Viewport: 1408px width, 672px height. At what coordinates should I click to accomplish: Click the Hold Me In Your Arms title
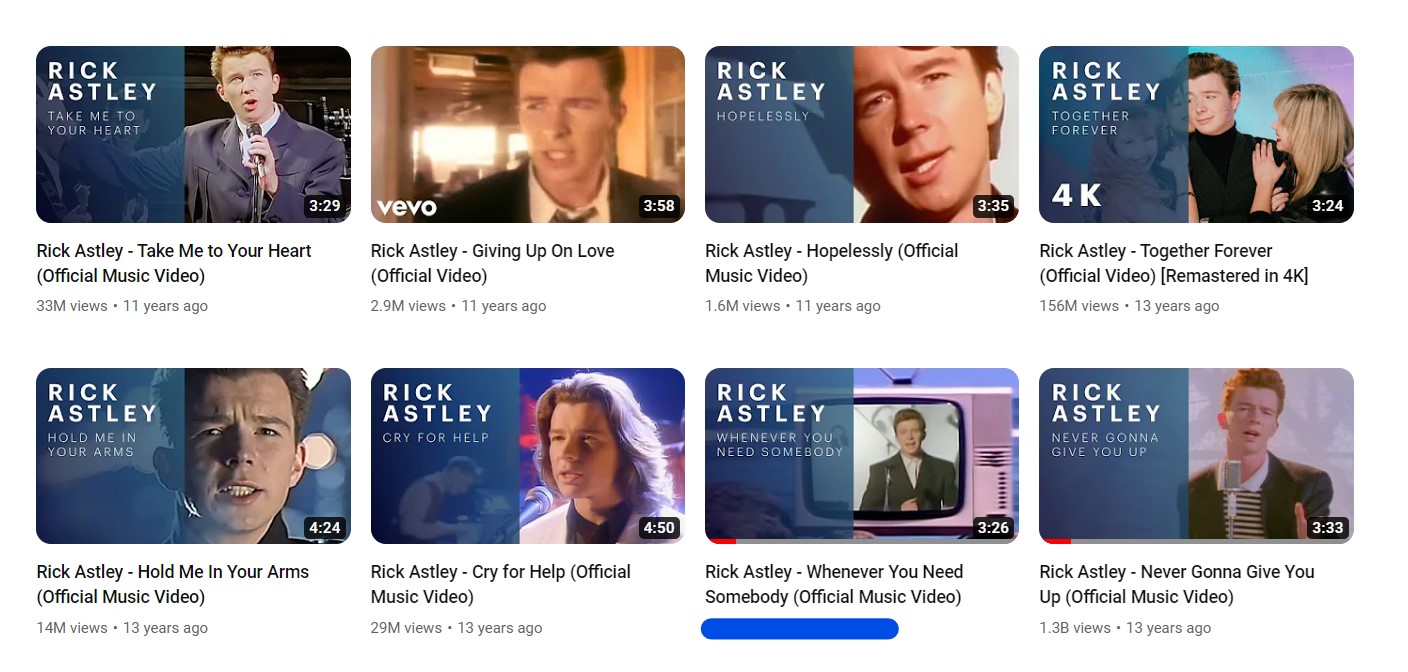click(x=173, y=584)
